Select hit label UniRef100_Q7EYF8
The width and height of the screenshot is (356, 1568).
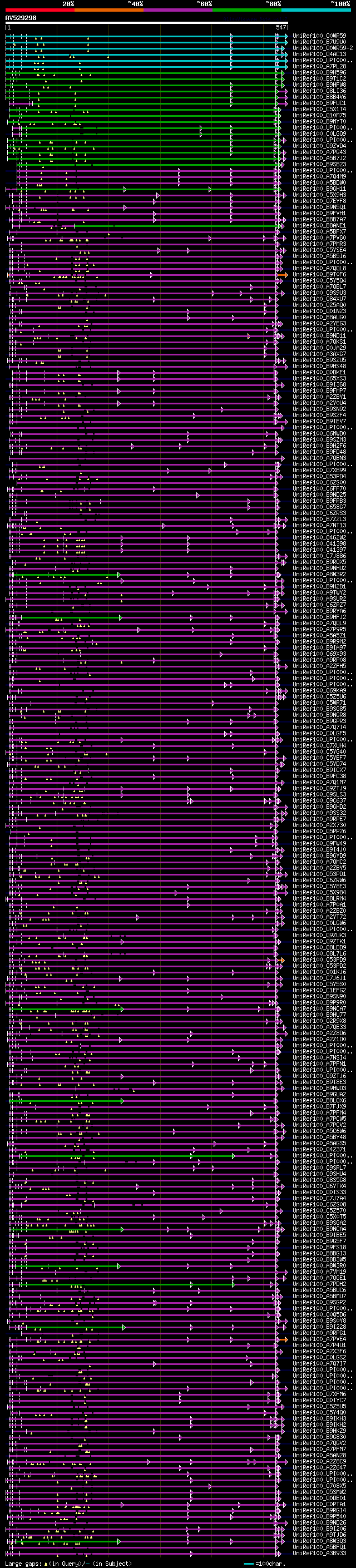click(x=319, y=201)
